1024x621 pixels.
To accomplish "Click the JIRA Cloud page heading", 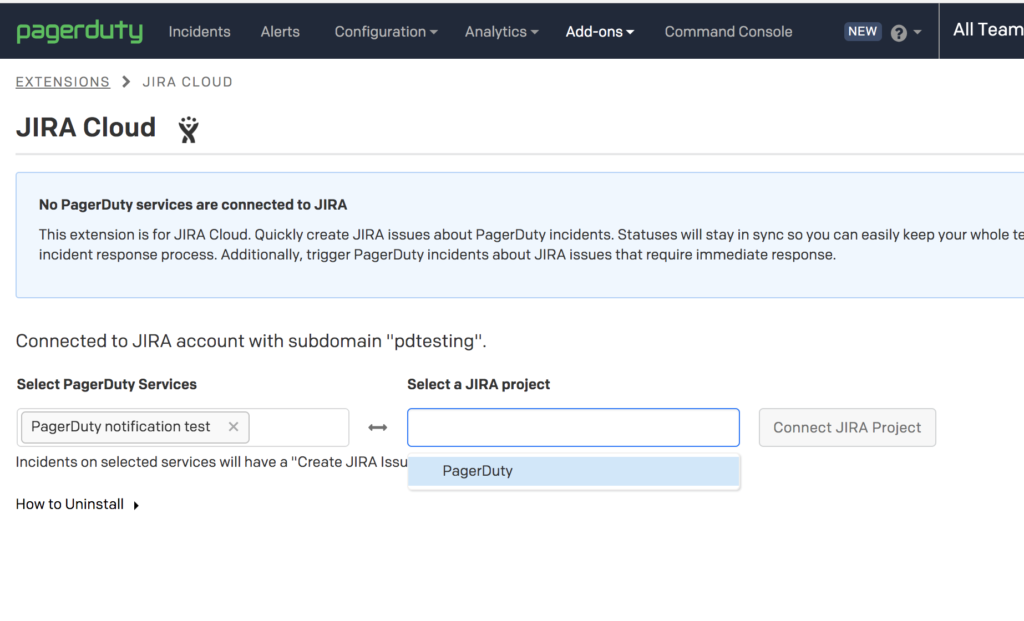I will 86,127.
